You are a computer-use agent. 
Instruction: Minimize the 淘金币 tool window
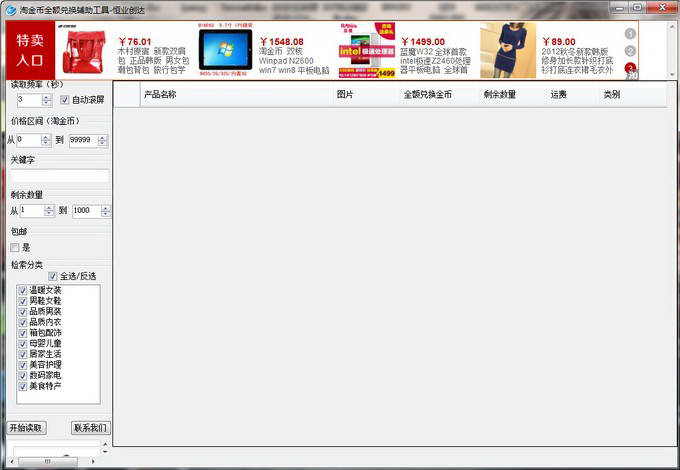[x=619, y=8]
